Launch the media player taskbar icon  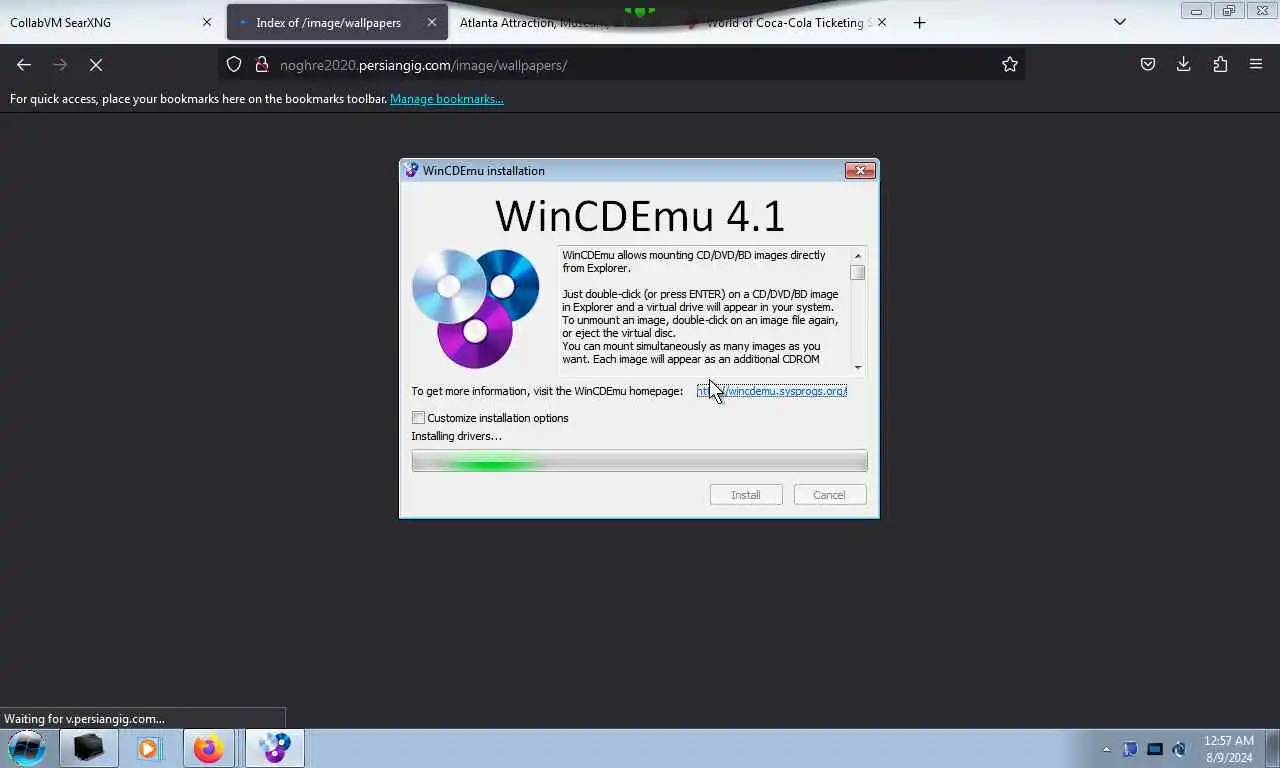pyautogui.click(x=148, y=748)
